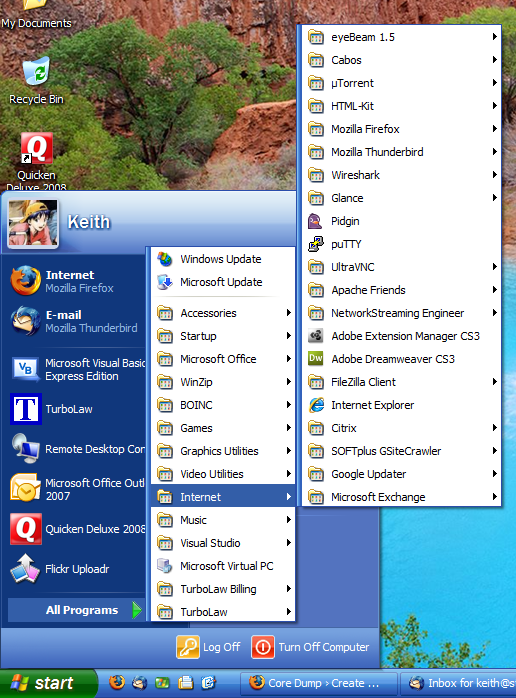The height and width of the screenshot is (698, 516).
Task: Click the Firefox quick launch icon in the taskbar
Action: pos(117,682)
